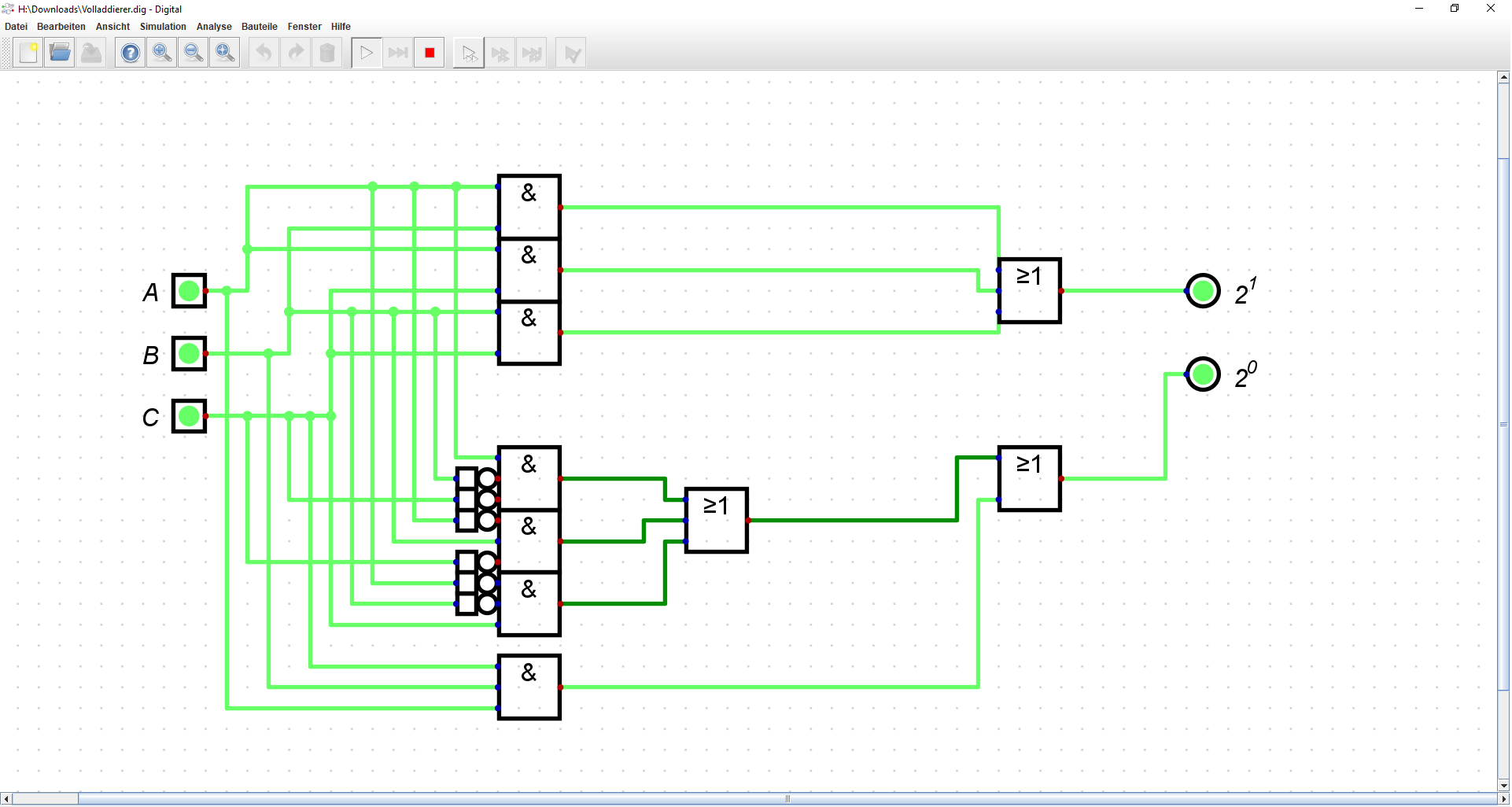
Task: Click the horizontal scrollbar left arrow
Action: 6,799
